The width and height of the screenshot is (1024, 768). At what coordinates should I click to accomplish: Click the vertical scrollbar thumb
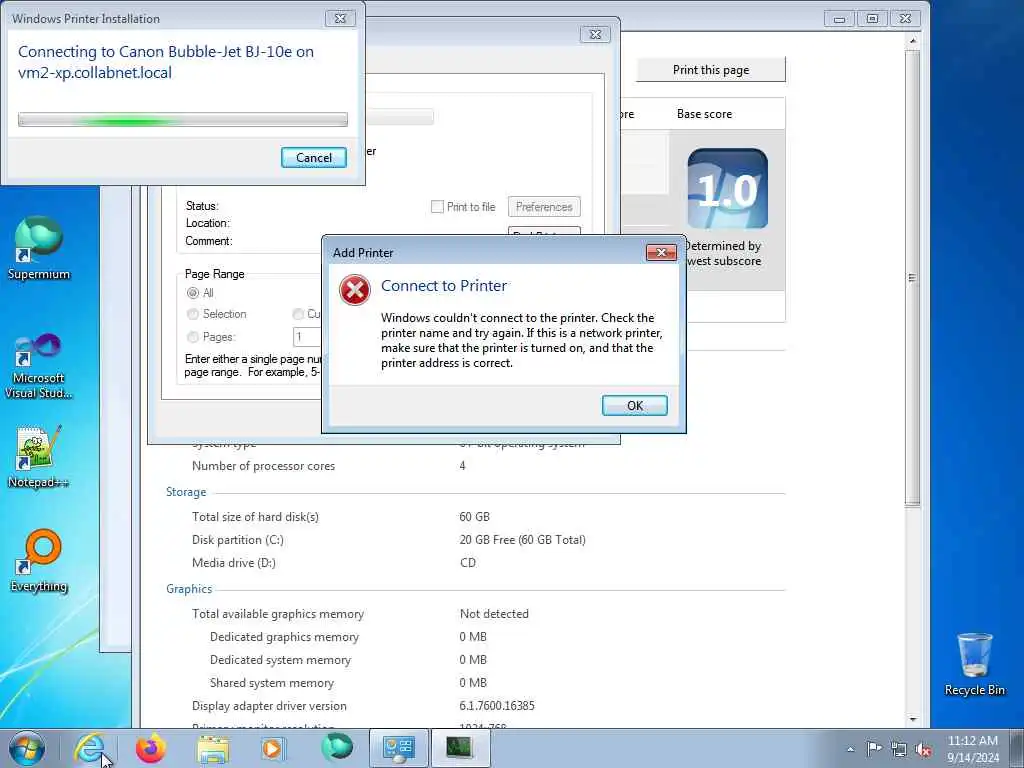[x=912, y=278]
